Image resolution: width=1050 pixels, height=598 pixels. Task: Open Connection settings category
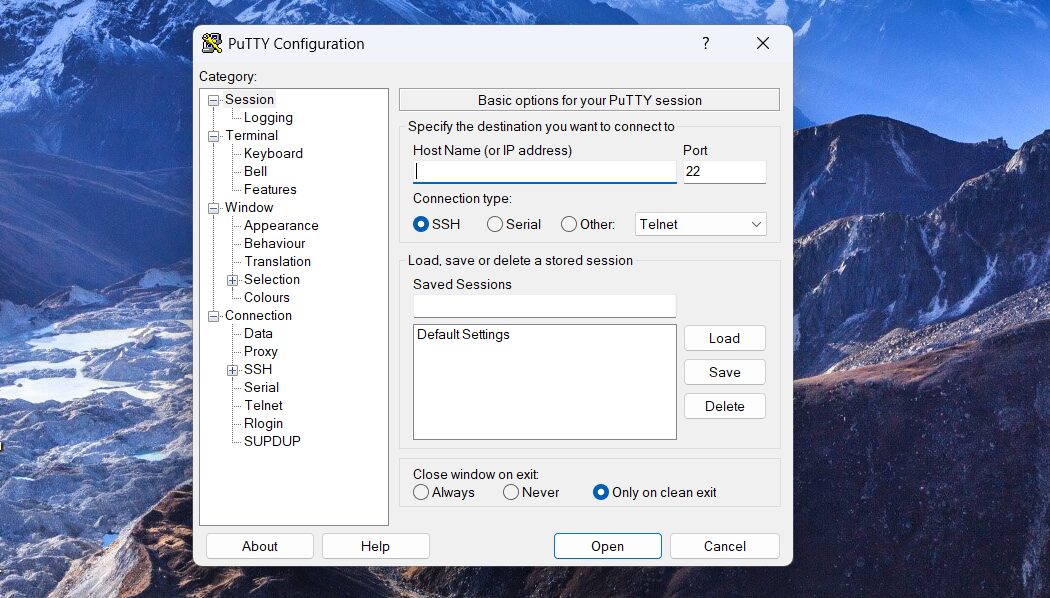[x=258, y=315]
